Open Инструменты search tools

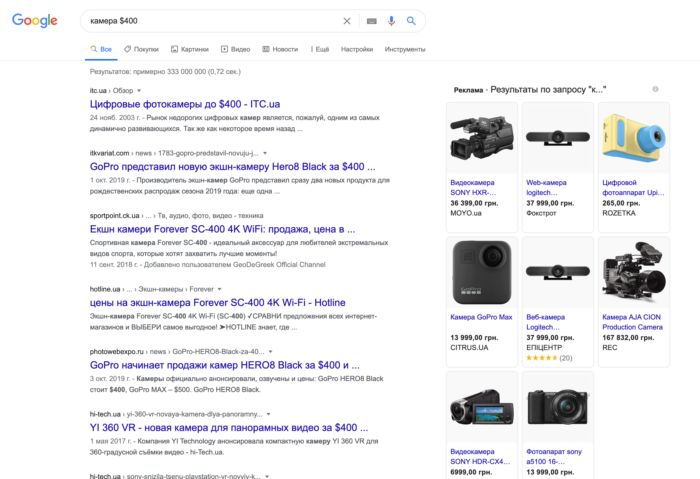coord(405,49)
